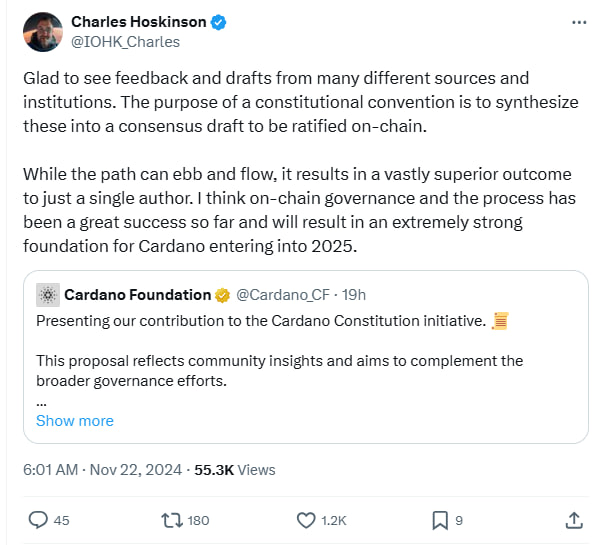Click Cardano Foundation's gold verified badge
The height and width of the screenshot is (545, 600).
point(222,295)
